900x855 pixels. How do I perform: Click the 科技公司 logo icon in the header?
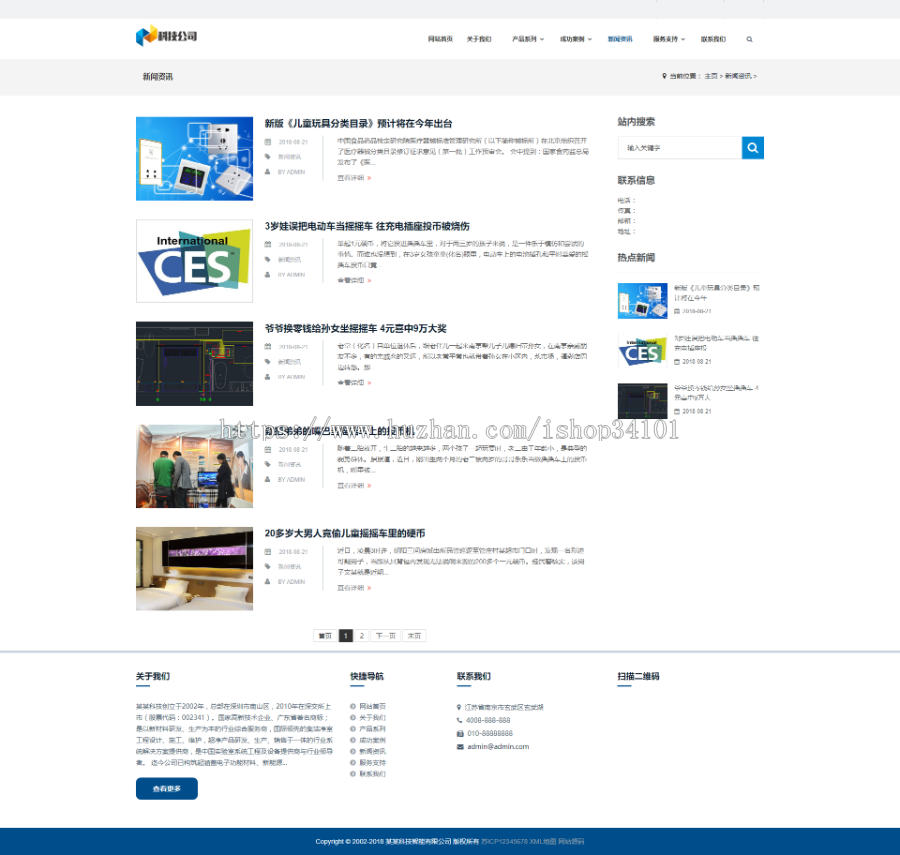[146, 38]
